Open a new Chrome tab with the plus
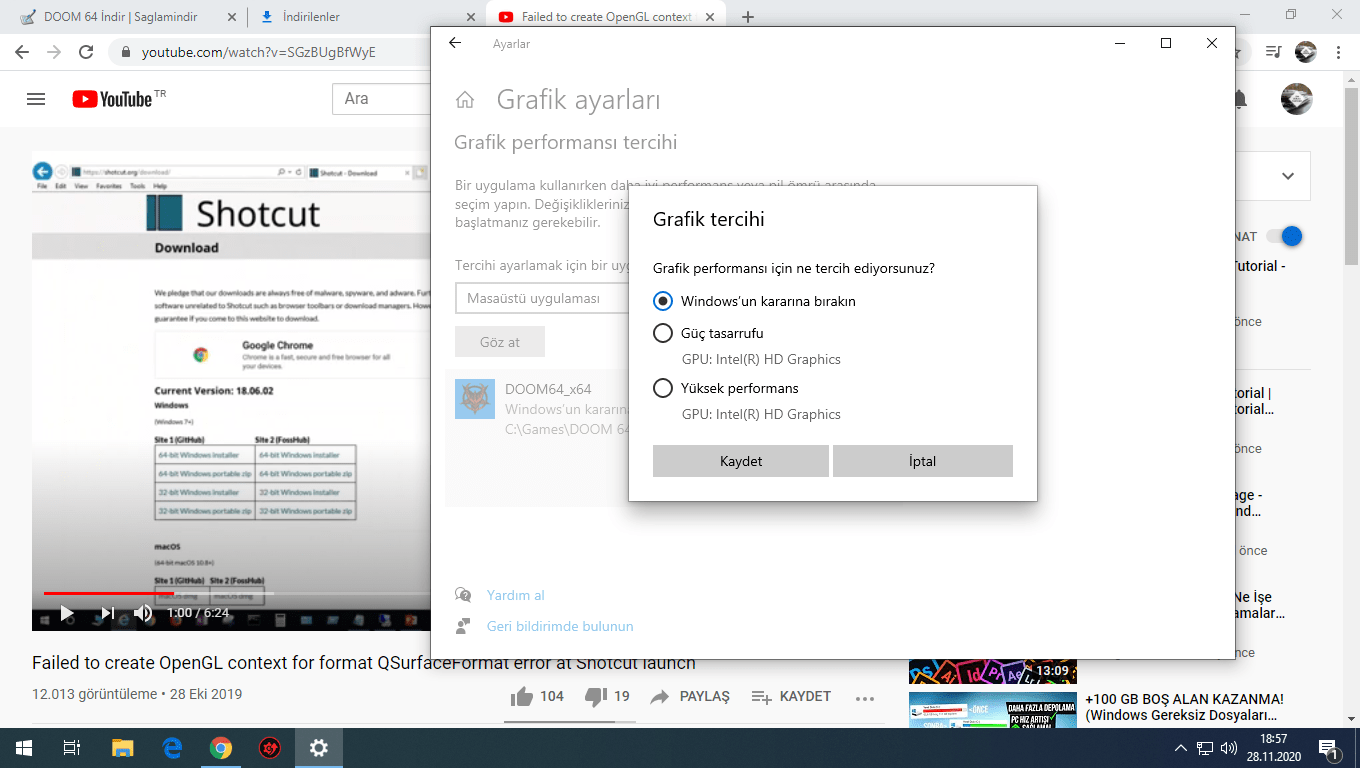1360x768 pixels. 748,17
